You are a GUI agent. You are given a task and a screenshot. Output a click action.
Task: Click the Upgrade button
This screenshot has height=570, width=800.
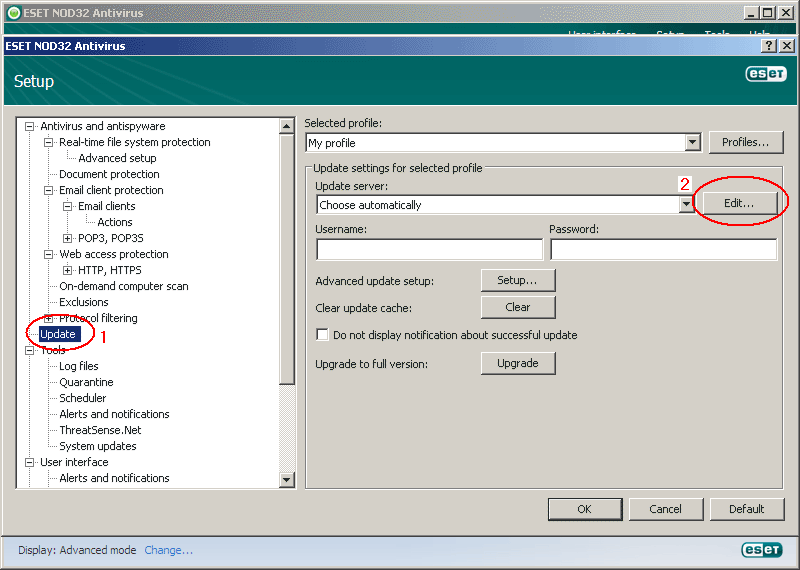[518, 363]
